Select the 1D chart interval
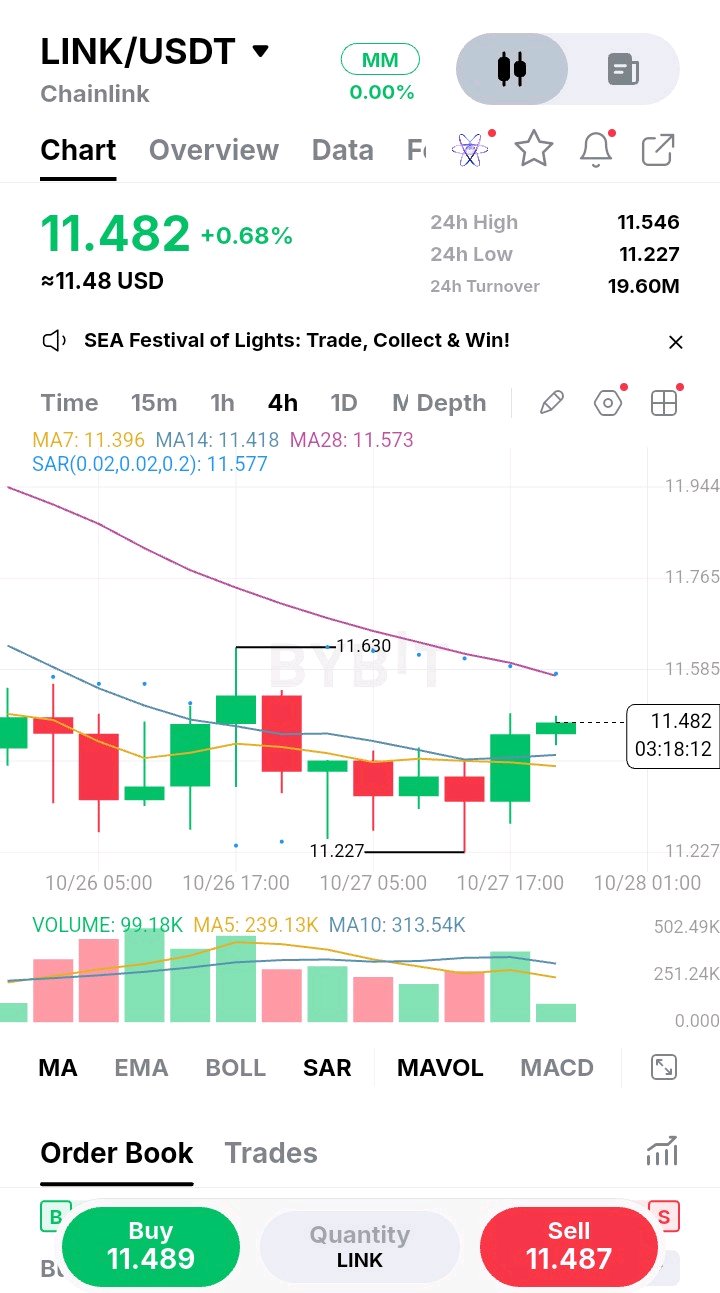This screenshot has height=1293, width=720. (x=344, y=403)
